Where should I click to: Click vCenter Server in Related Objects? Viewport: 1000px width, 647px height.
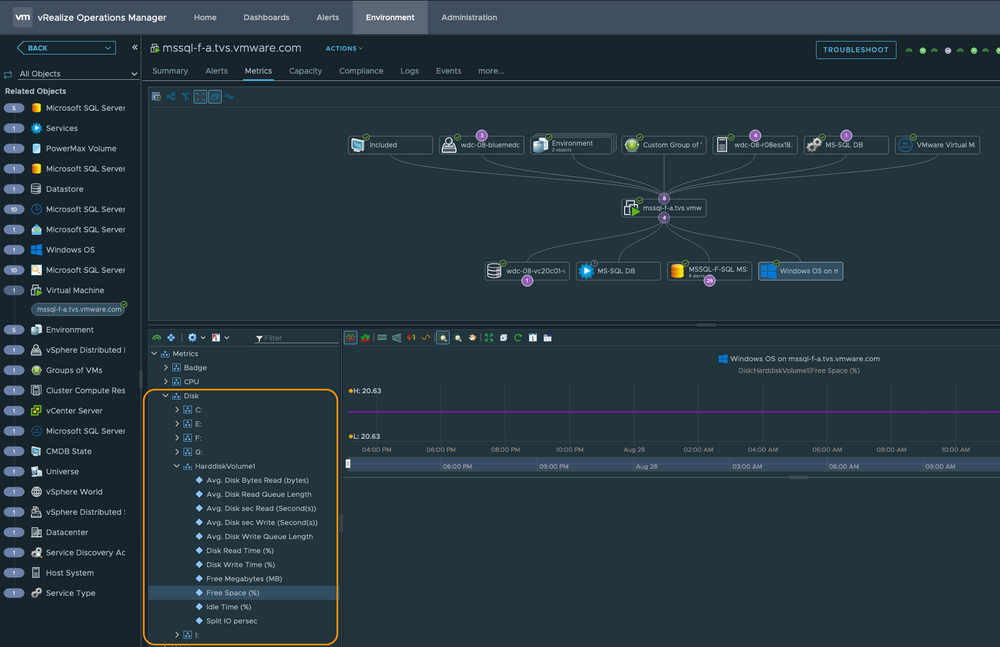[x=74, y=411]
